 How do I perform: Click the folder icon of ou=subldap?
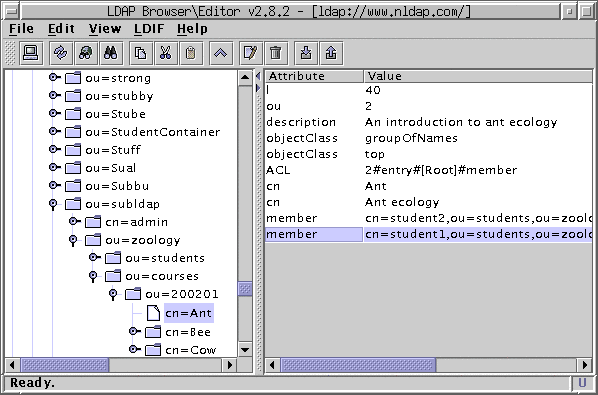73,204
